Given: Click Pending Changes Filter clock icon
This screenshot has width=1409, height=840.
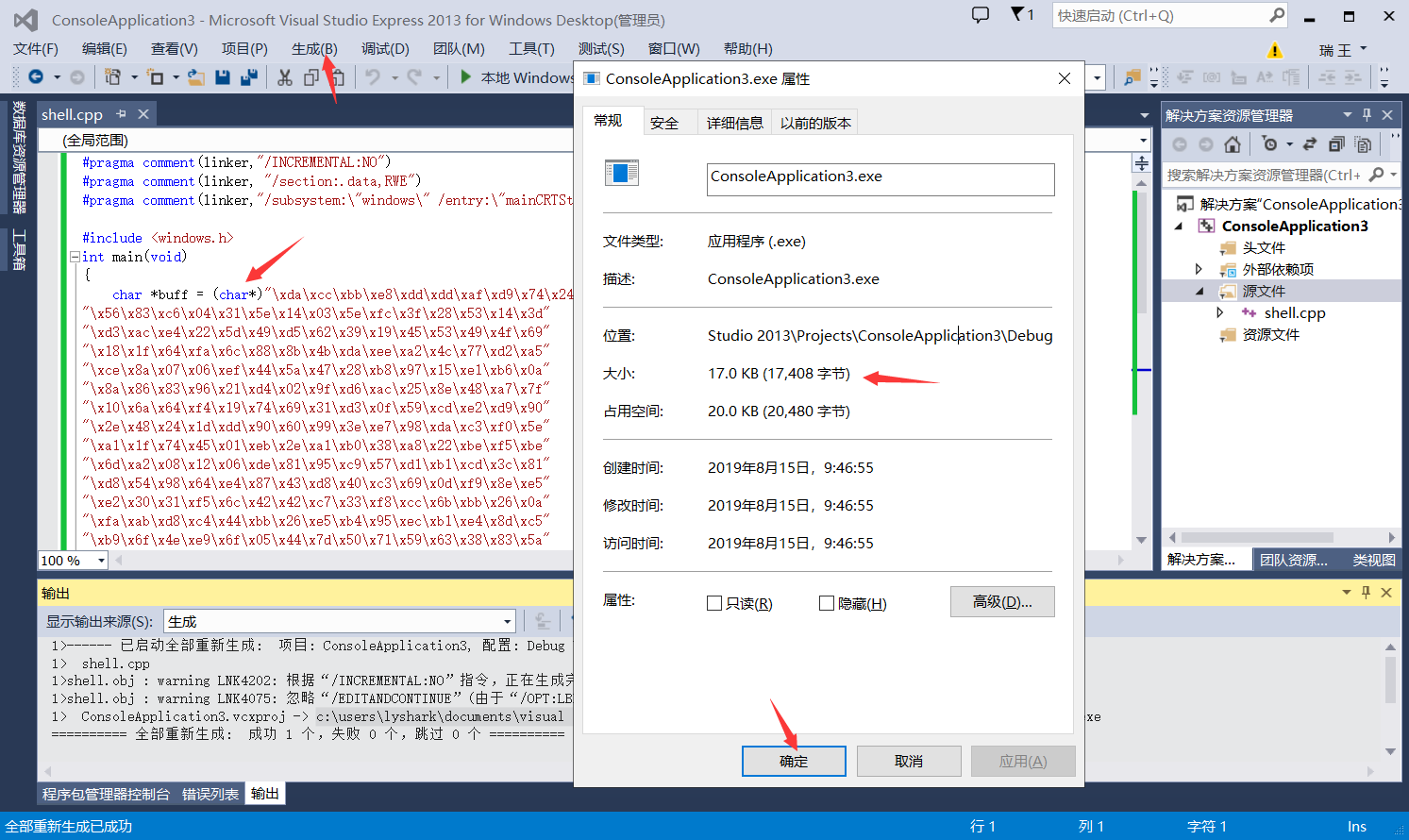Looking at the screenshot, I should (1269, 144).
